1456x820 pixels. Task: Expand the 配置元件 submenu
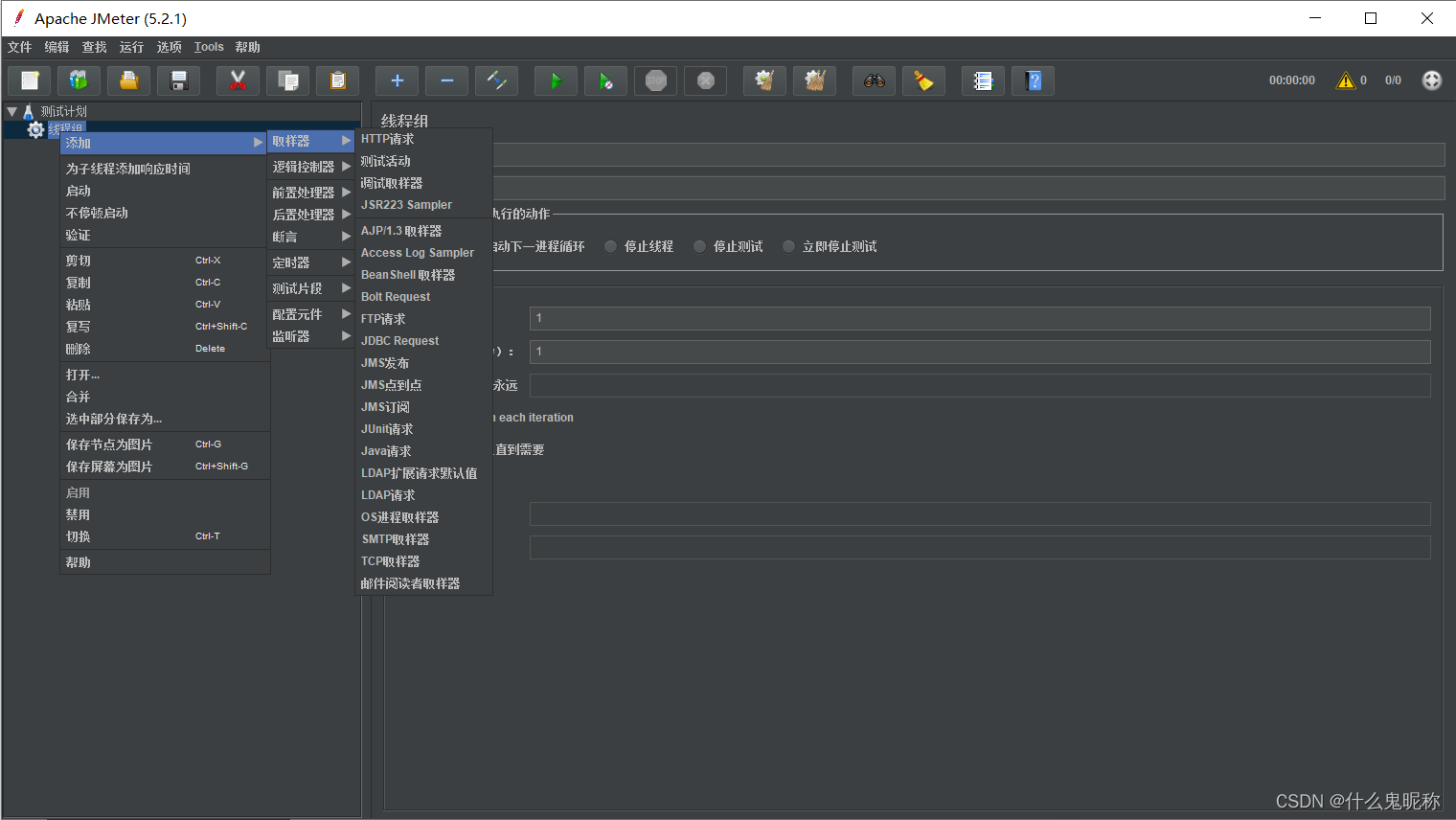click(311, 314)
